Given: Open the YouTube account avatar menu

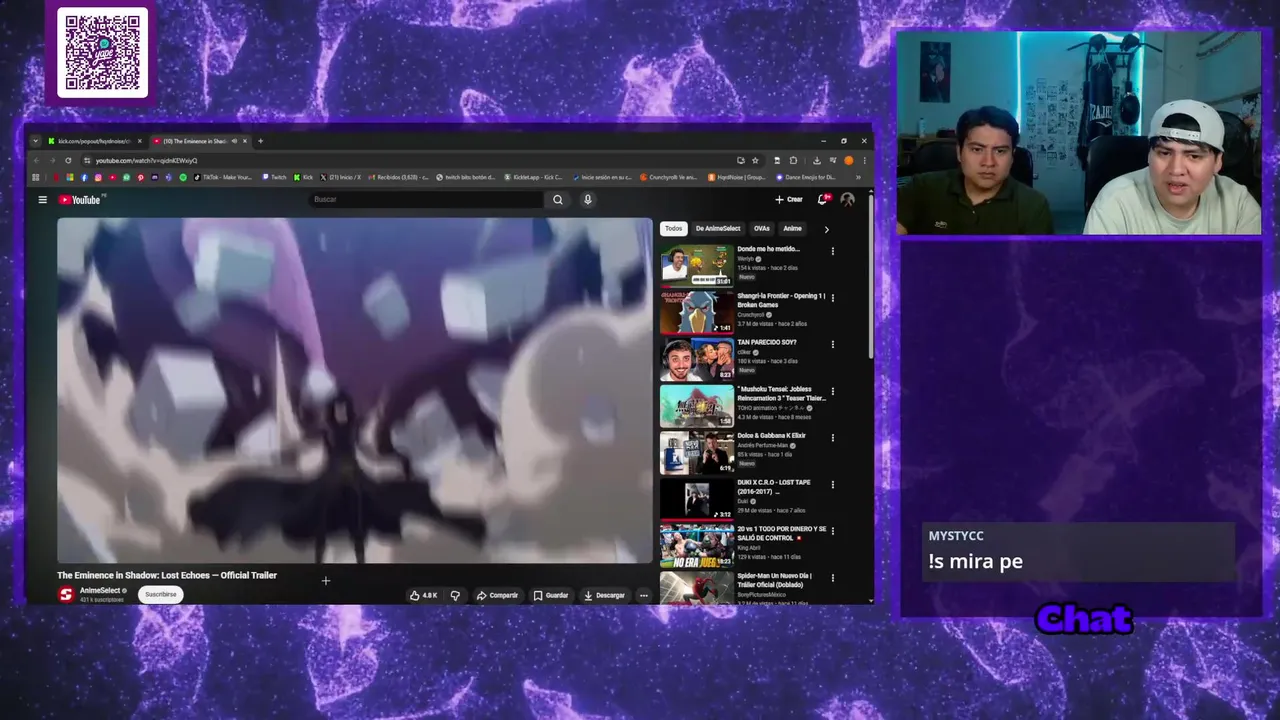Looking at the screenshot, I should 848,199.
